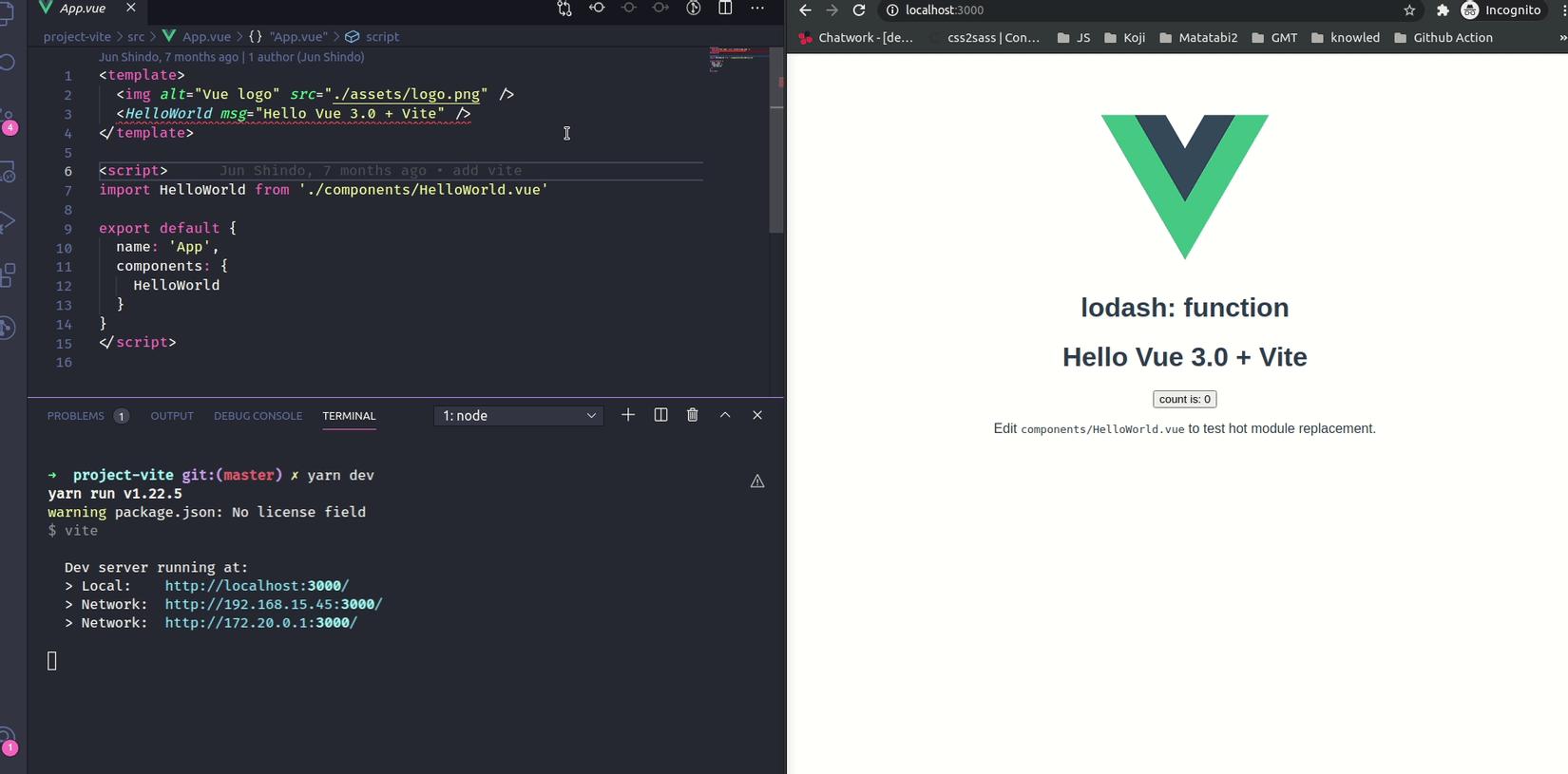
Task: Bookmark this page with star icon
Action: [1409, 10]
